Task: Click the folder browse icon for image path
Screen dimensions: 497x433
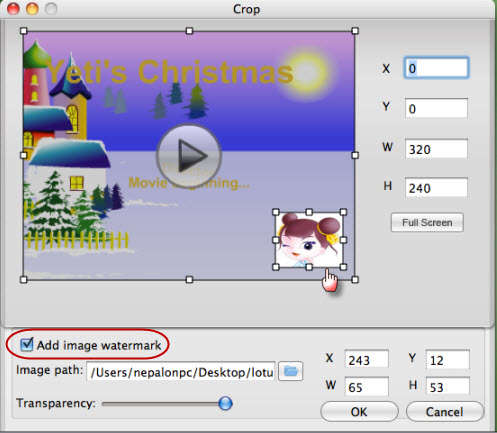Action: coord(290,371)
